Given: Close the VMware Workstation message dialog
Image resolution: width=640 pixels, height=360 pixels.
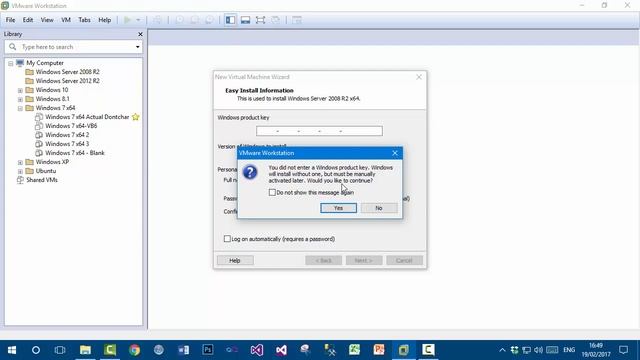Looking at the screenshot, I should [395, 153].
